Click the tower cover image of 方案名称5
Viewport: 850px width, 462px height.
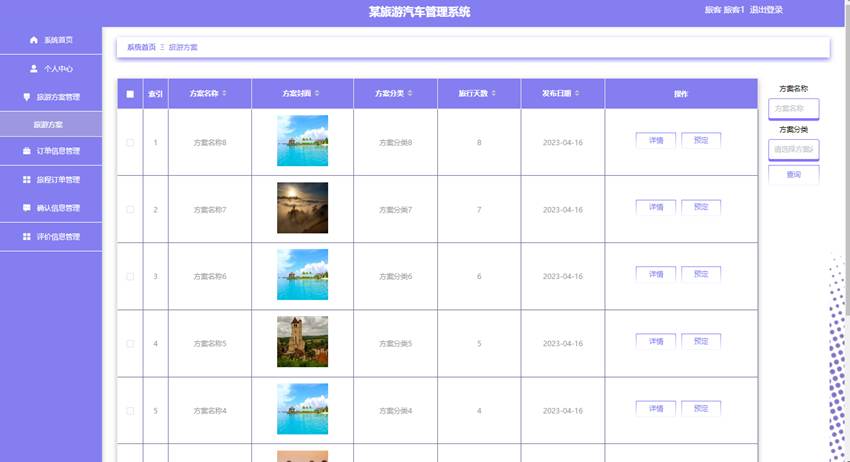point(302,342)
